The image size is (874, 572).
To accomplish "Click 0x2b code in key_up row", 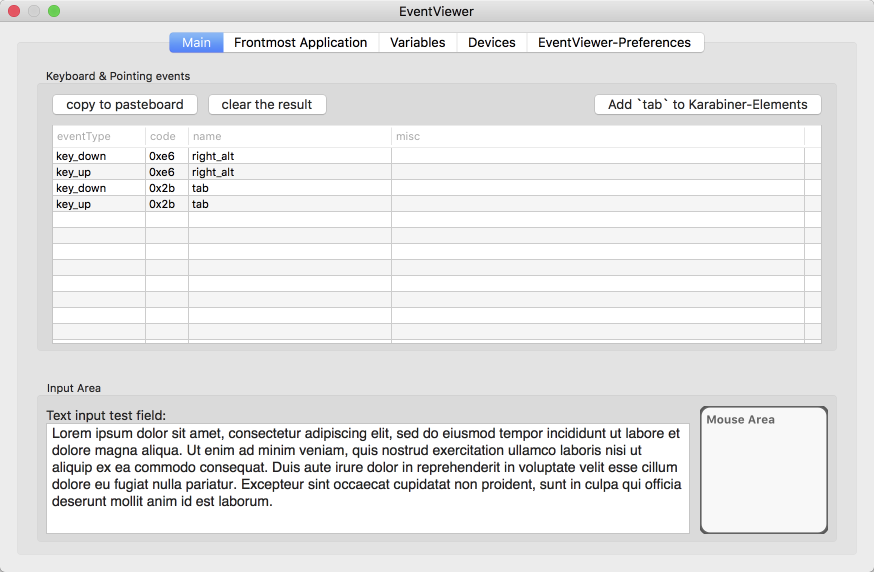I will [167, 204].
